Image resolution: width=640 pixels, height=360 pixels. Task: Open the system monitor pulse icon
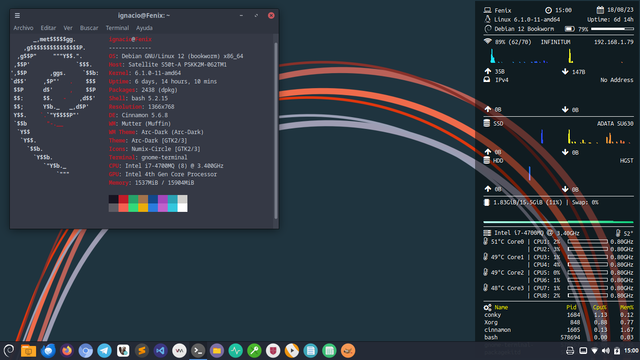point(236,351)
